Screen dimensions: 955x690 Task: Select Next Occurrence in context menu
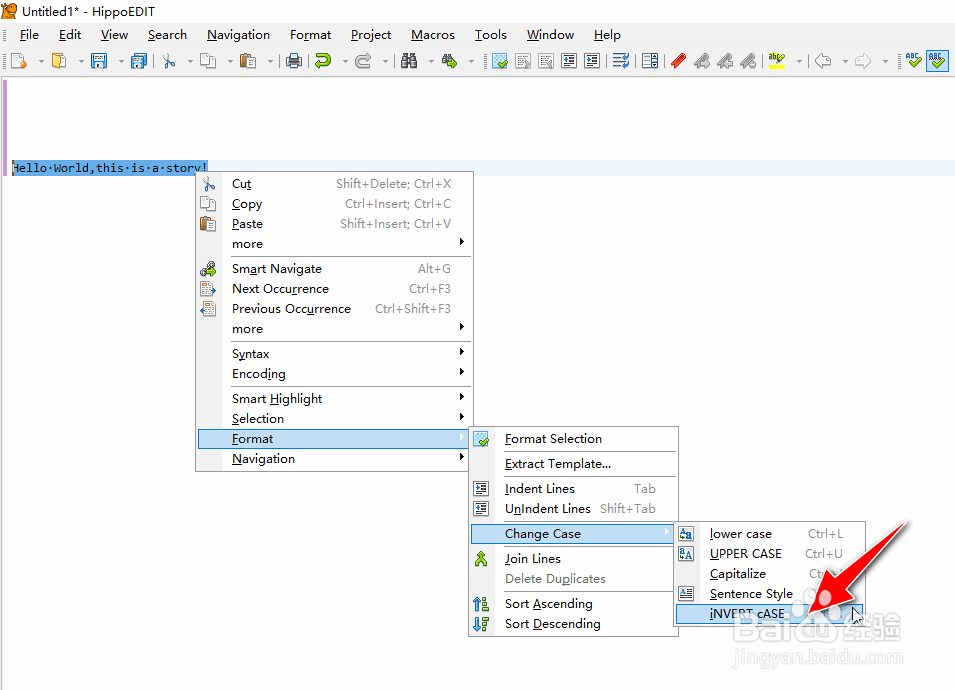[334, 289]
